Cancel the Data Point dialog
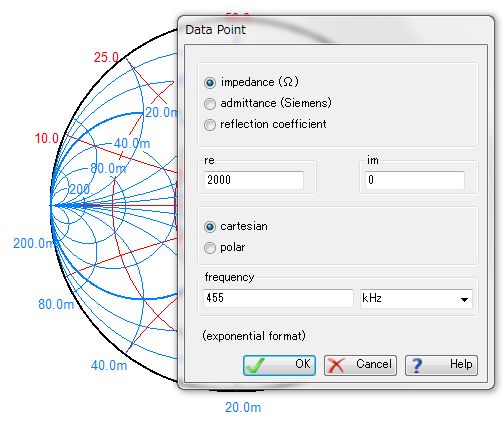 pyautogui.click(x=360, y=366)
